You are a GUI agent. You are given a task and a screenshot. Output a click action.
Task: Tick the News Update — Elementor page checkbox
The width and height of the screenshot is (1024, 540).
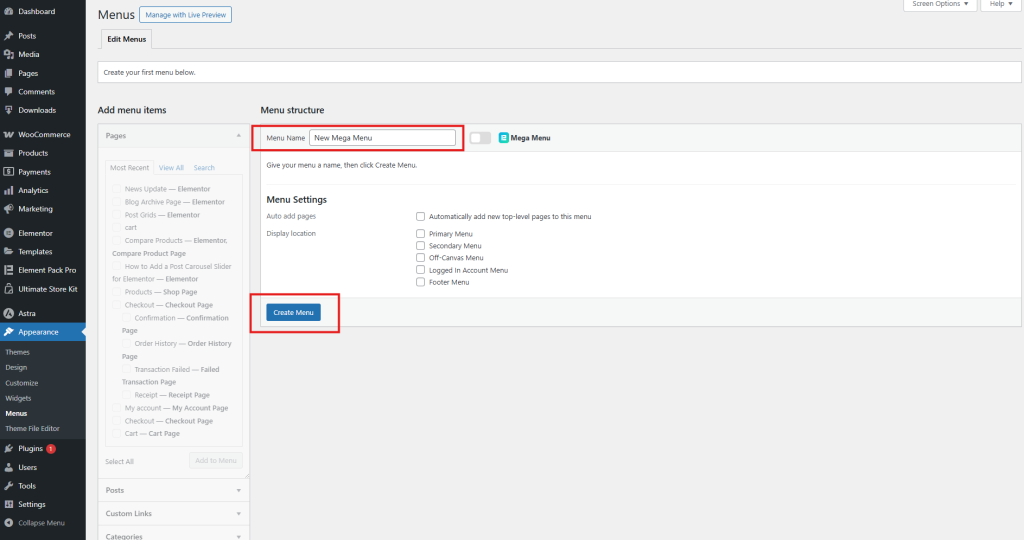[x=116, y=189]
